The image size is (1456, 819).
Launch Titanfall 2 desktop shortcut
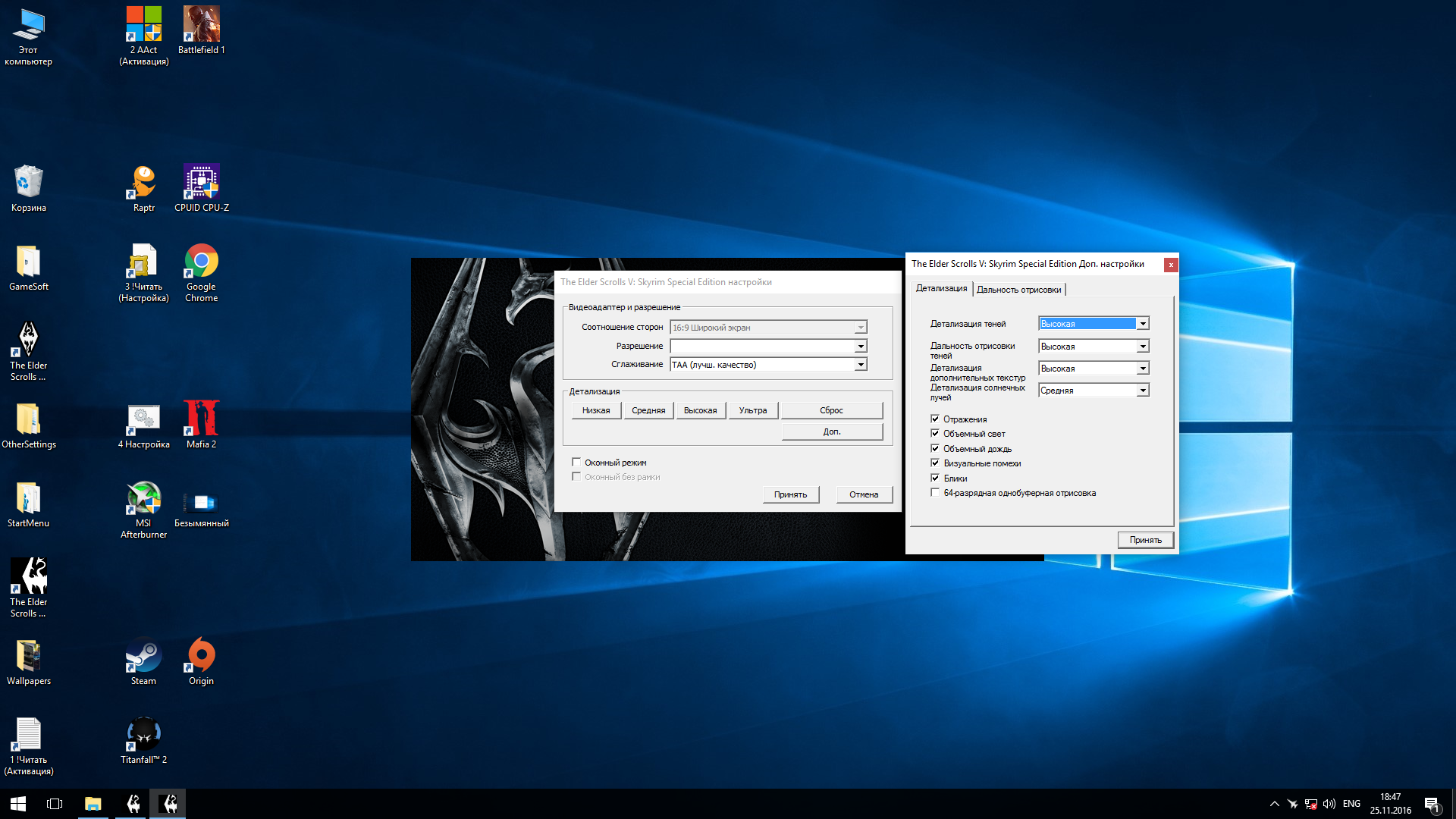click(x=143, y=741)
